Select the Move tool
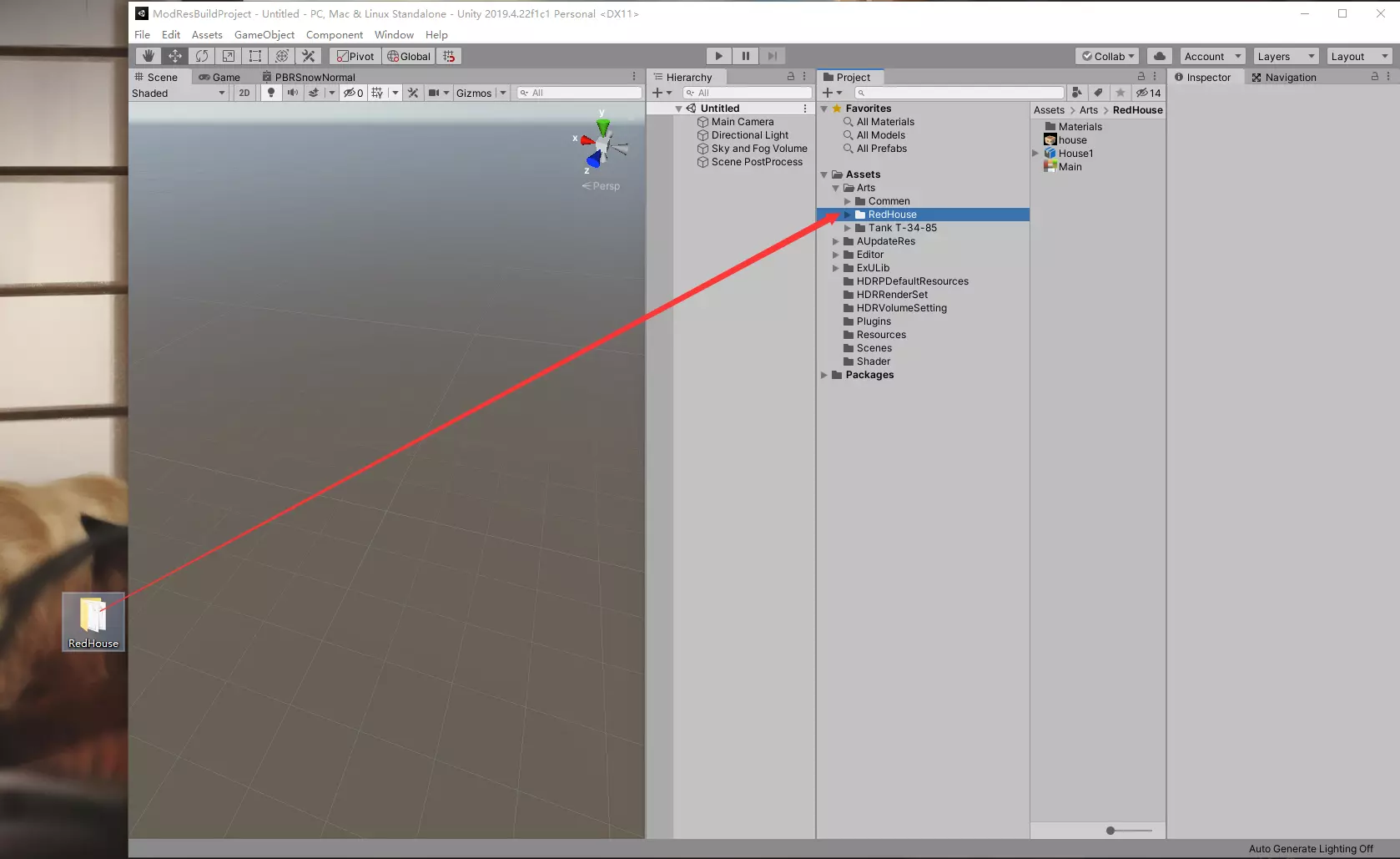Viewport: 1400px width, 859px height. [175, 56]
